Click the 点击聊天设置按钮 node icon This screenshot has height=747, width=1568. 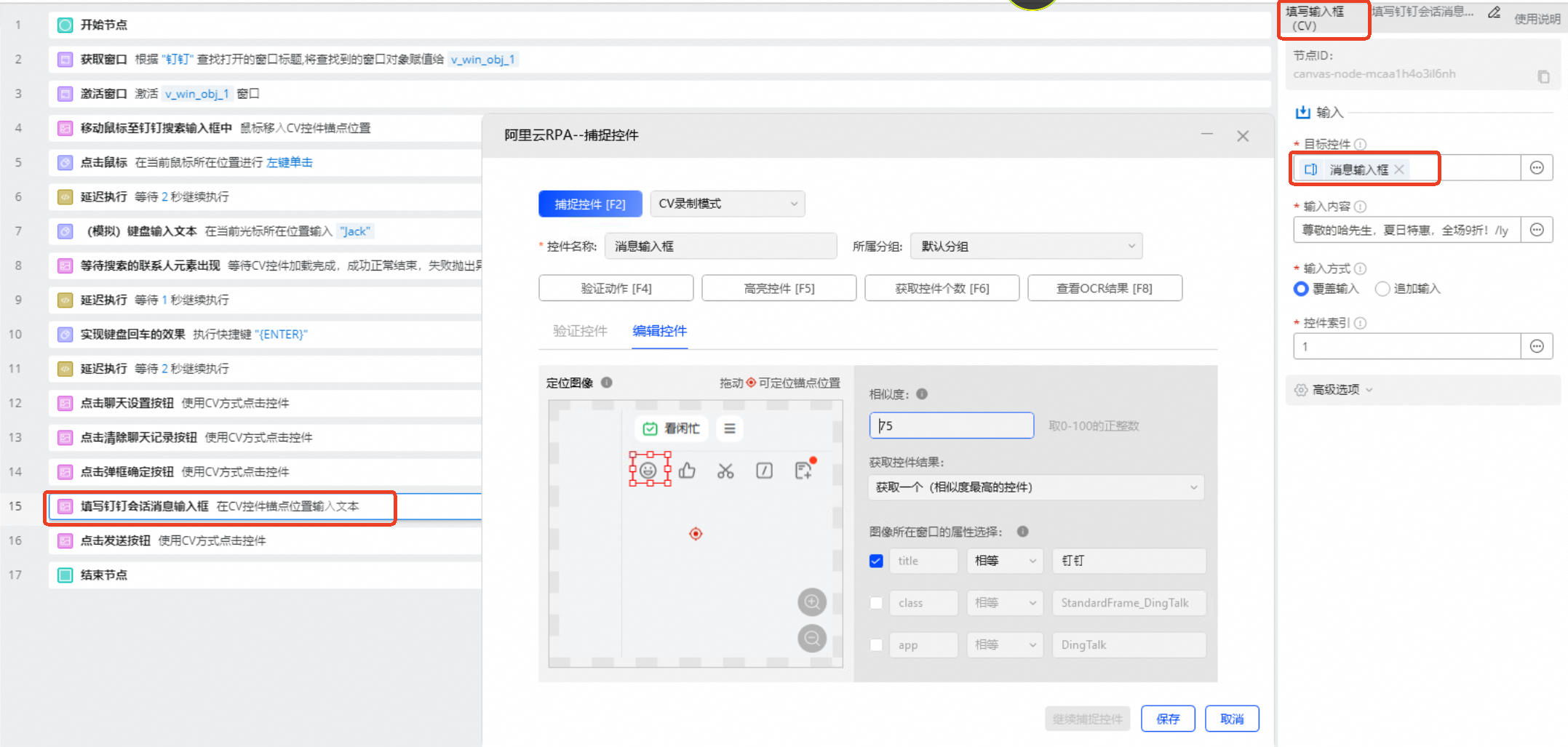click(65, 403)
